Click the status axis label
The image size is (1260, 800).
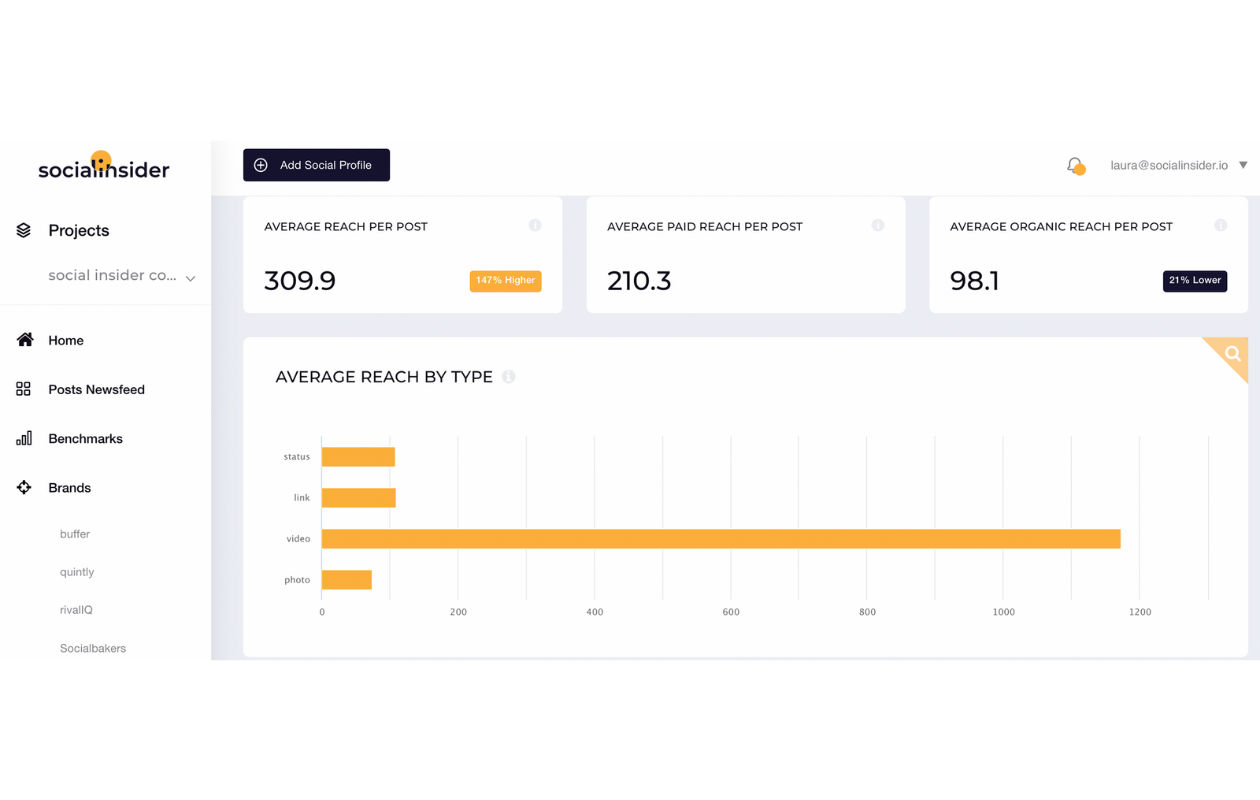tap(297, 457)
